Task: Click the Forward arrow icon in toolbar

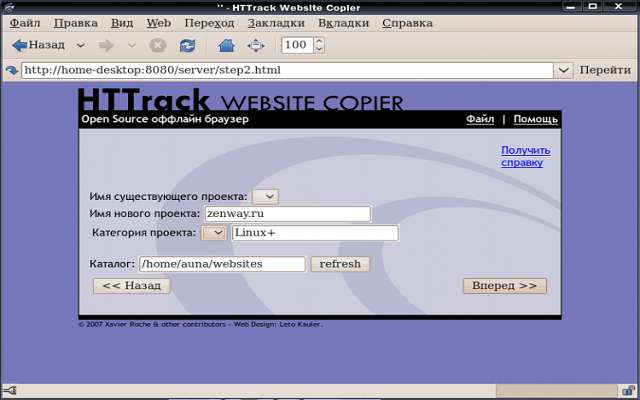Action: tap(107, 45)
